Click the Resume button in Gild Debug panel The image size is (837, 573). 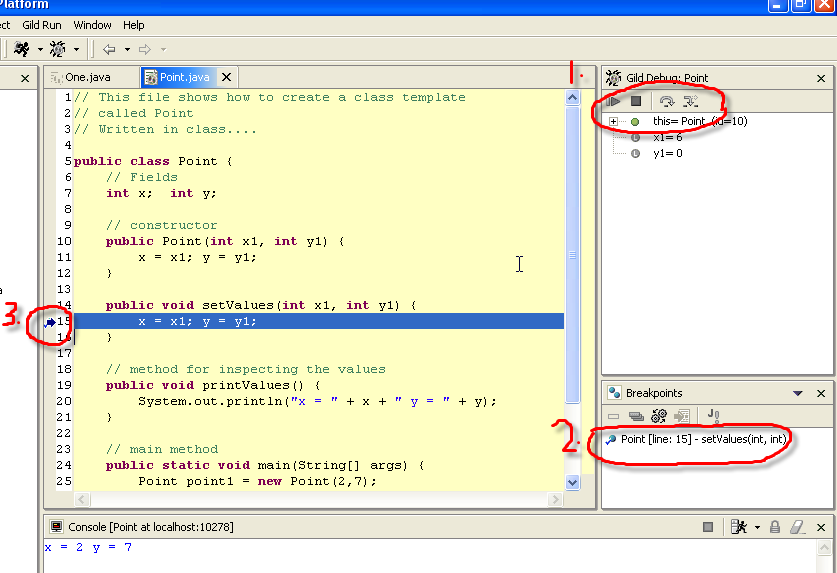point(614,101)
